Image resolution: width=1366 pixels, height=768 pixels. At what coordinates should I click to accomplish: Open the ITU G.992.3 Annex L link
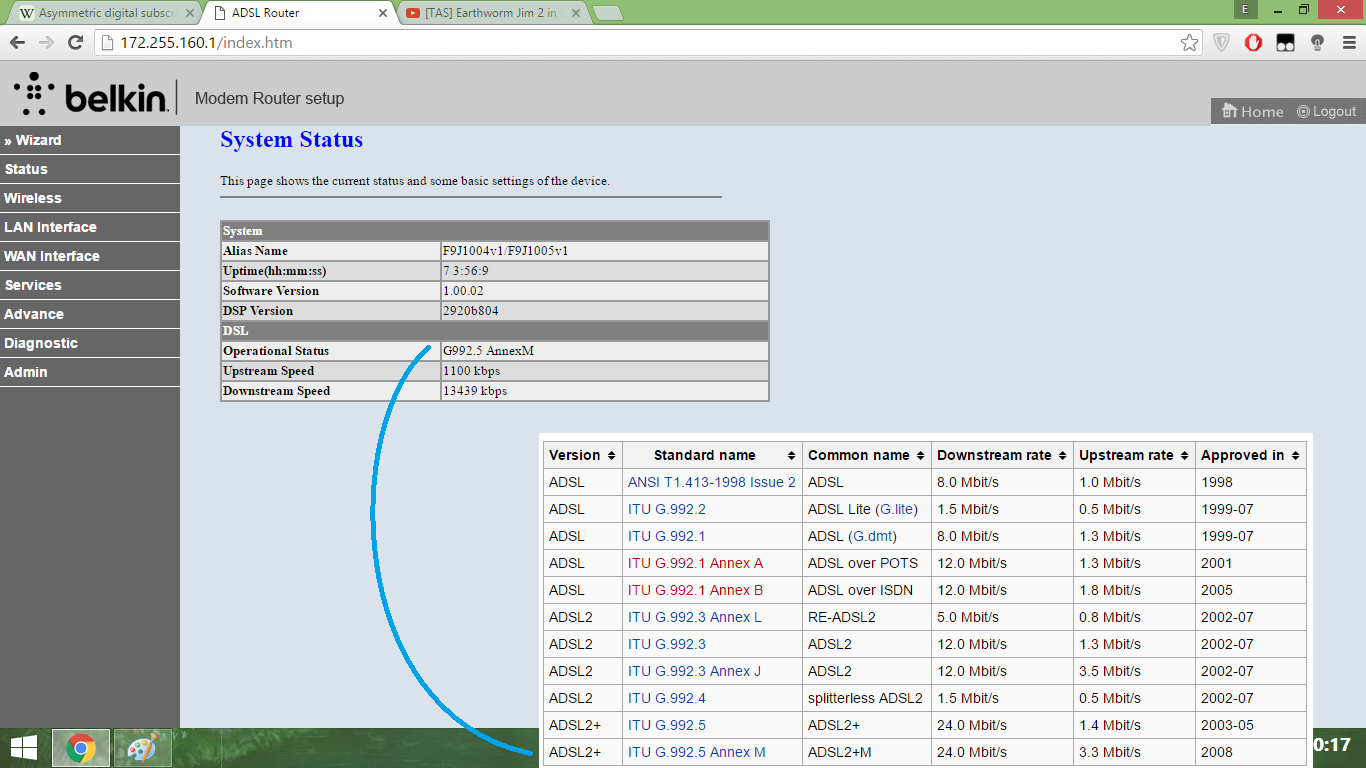click(695, 617)
